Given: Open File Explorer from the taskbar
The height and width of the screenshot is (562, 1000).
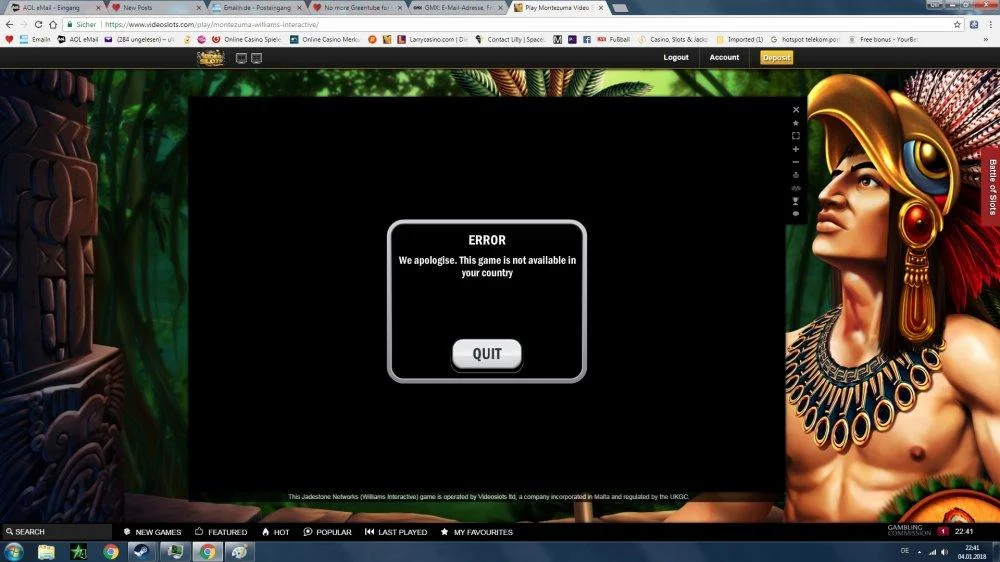Looking at the screenshot, I should click(46, 552).
